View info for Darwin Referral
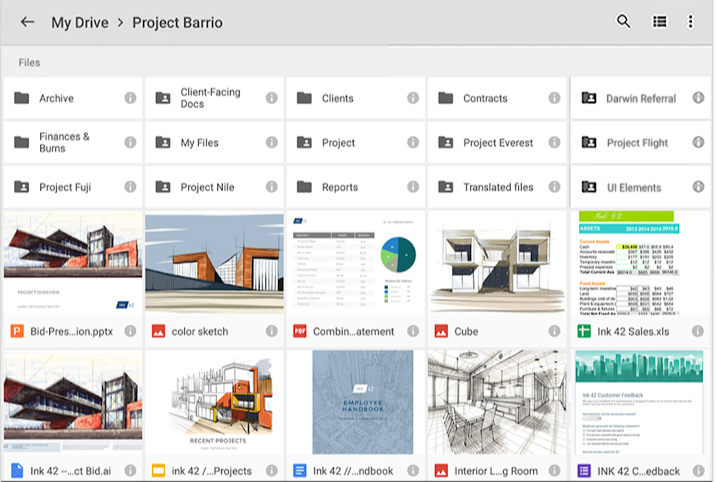Viewport: 716px width, 482px height. coord(698,97)
